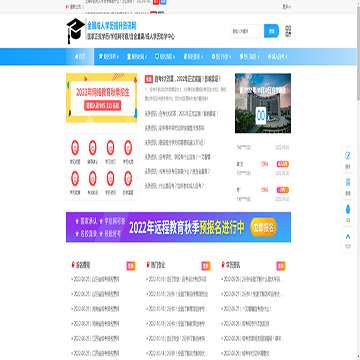The width and height of the screenshot is (360, 360).
Task: Click the 更多 badge next to 学历资讯 heading
Action: click(281, 266)
